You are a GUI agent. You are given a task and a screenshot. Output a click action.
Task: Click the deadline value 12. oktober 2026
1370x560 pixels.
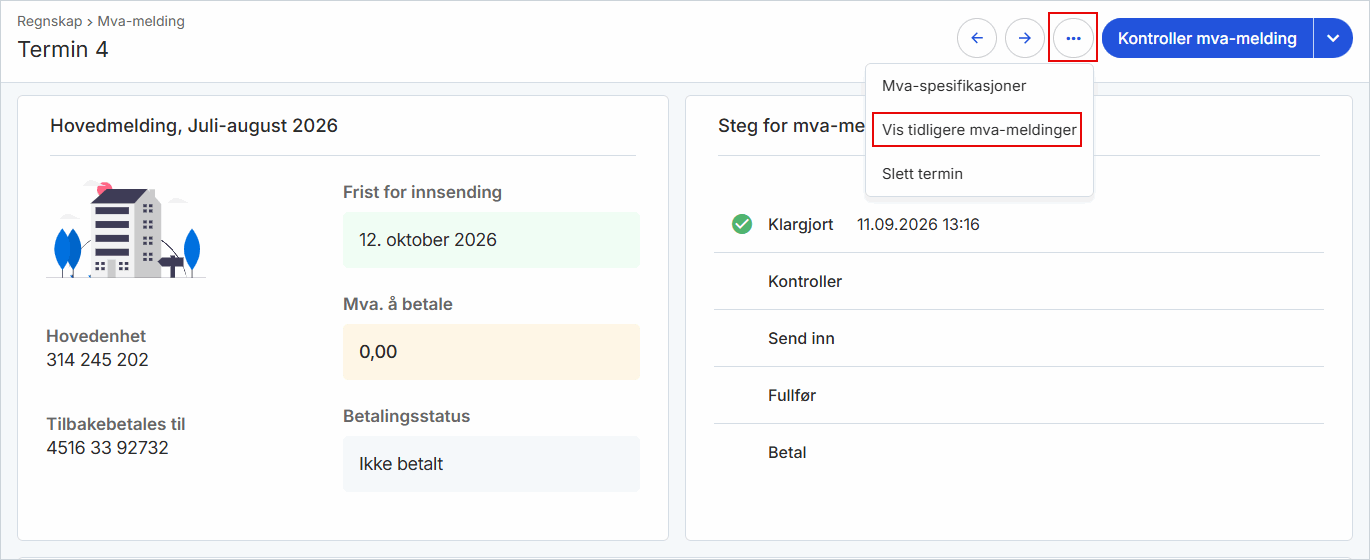pos(491,240)
